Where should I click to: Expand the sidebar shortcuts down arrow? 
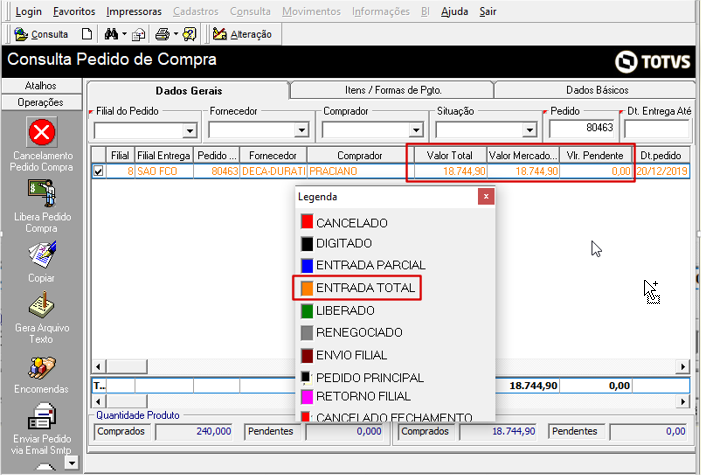coord(72,462)
